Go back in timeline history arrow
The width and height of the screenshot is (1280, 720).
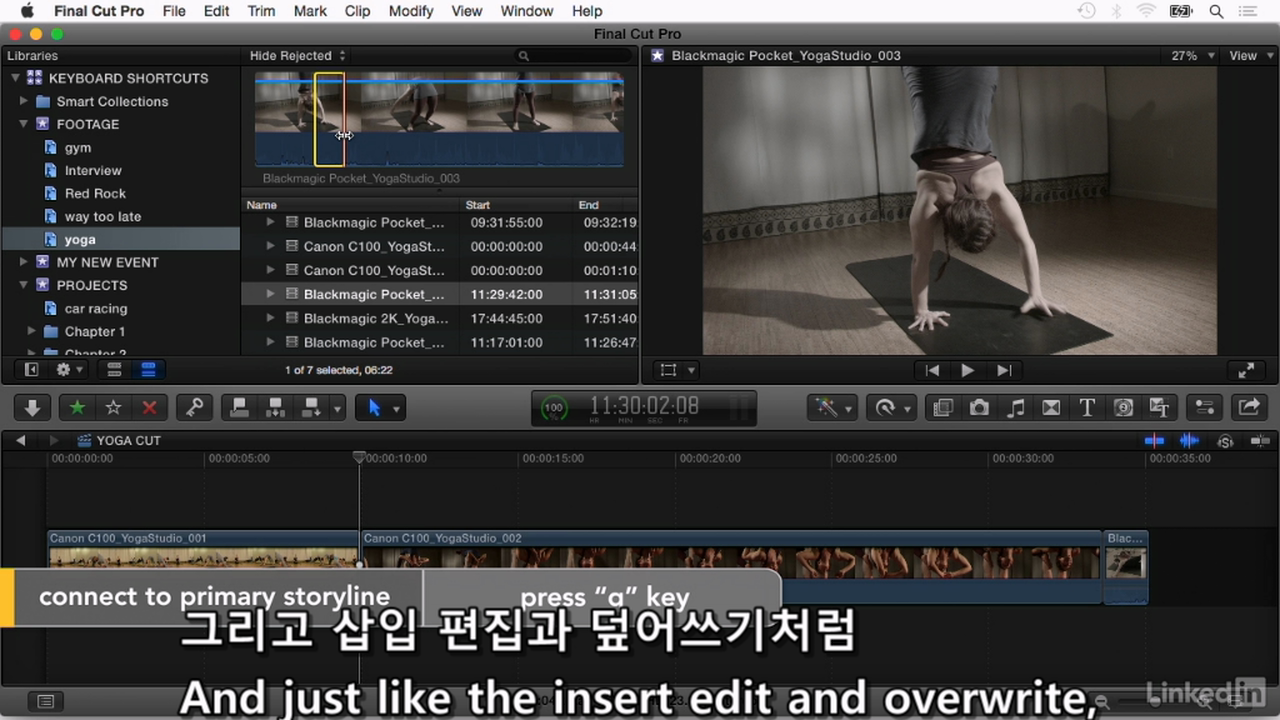[x=20, y=440]
